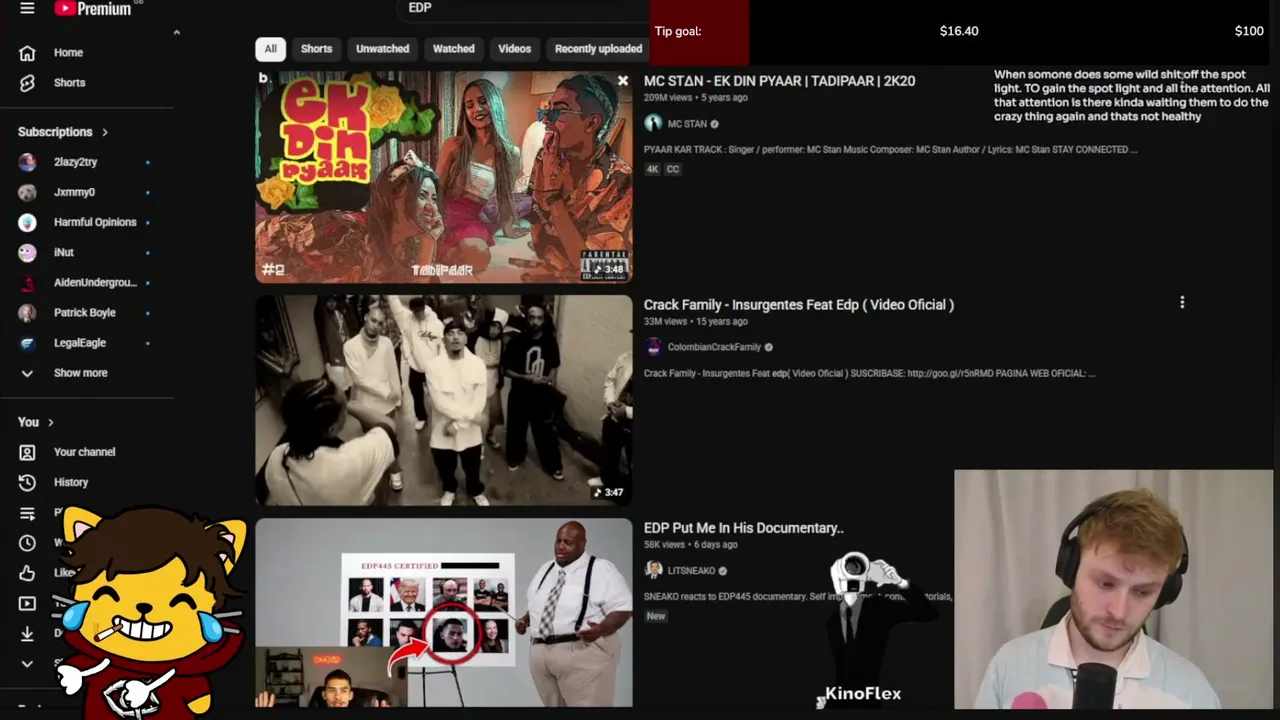Open the Downloads icon in sidebar
This screenshot has width=1280, height=720.
[x=27, y=633]
